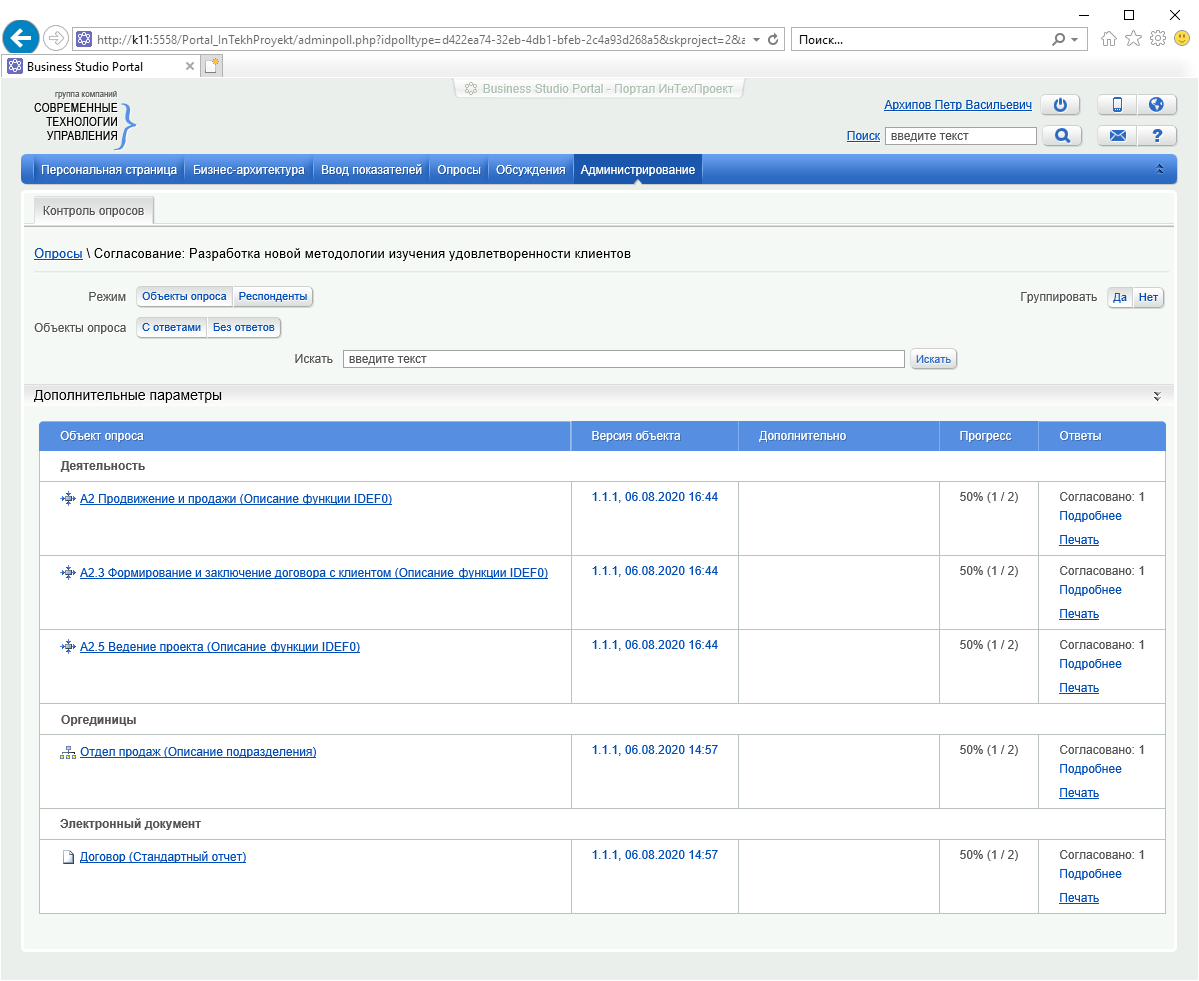Collapse the main navigation bar chevron
This screenshot has height=981, width=1199.
point(1160,170)
